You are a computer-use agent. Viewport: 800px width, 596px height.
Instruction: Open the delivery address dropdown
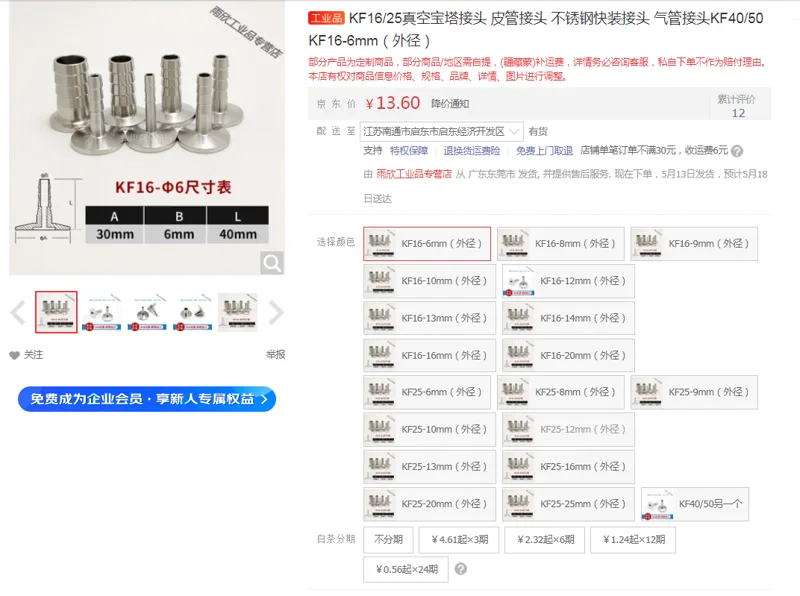tap(441, 132)
